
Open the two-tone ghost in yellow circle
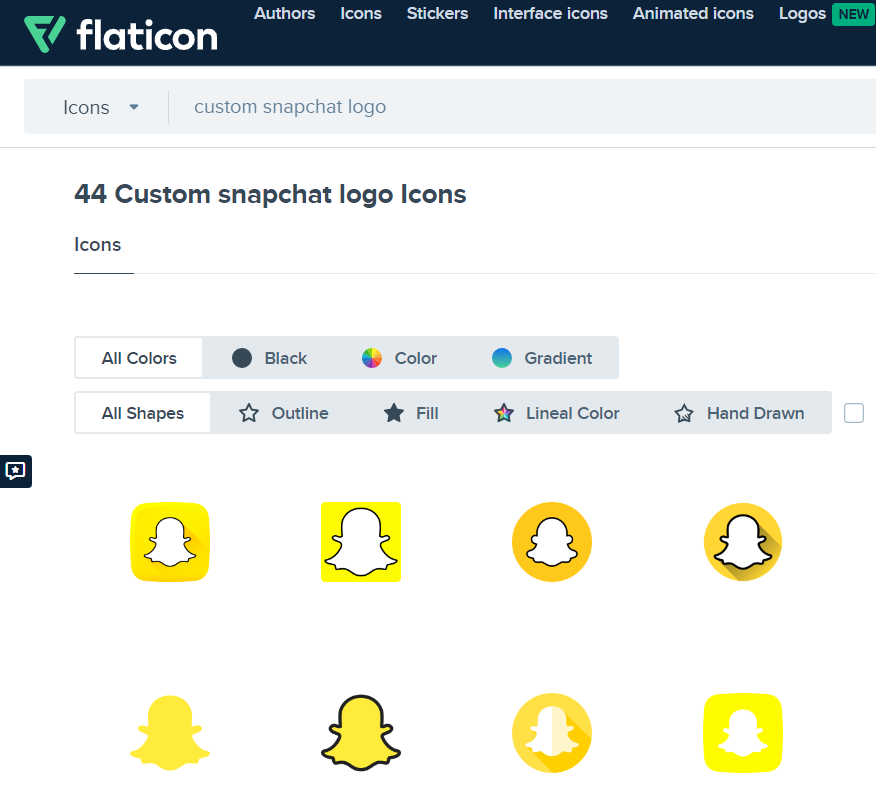coord(552,733)
